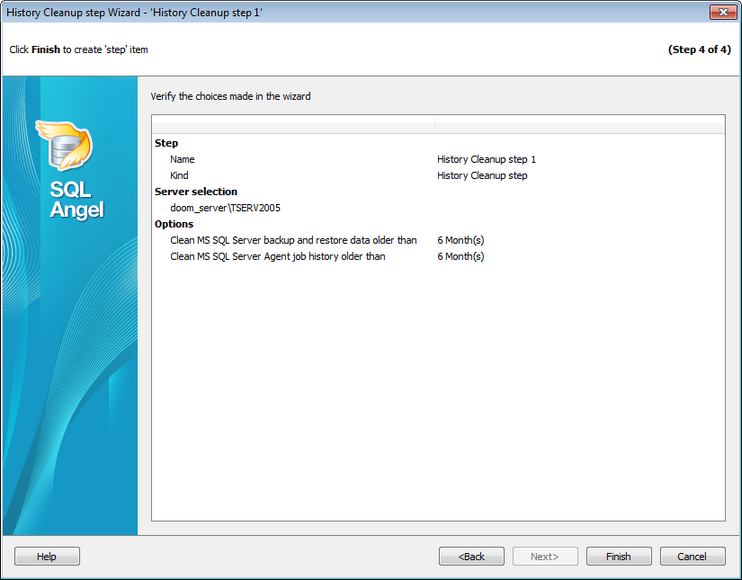Select server 'doom_server\TSERV2005'
This screenshot has height=580, width=742.
point(225,208)
